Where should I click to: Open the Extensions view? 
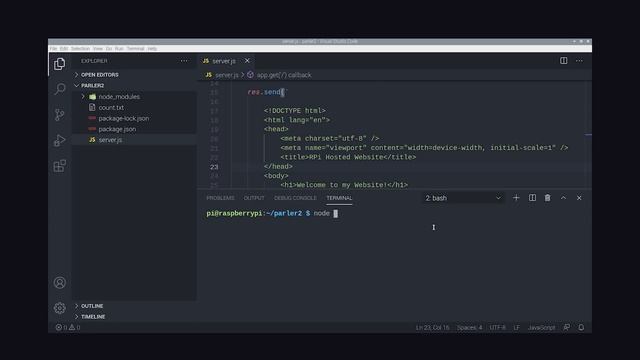(x=60, y=166)
